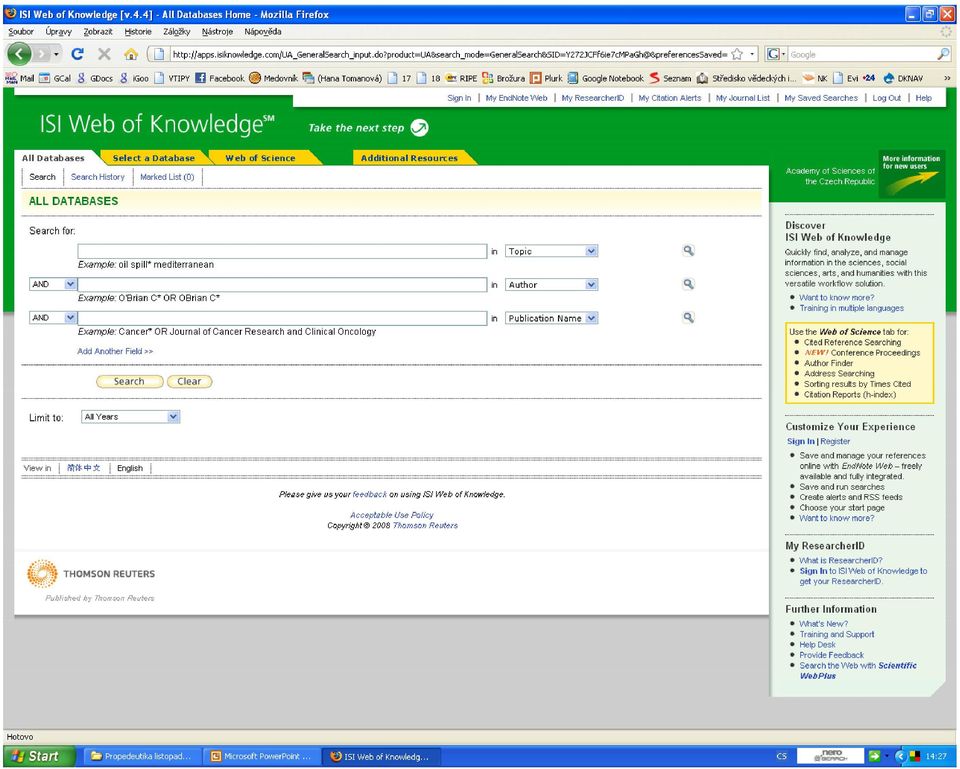The height and width of the screenshot is (769, 960).
Task: Open the RIPE bookmark
Action: coord(461,78)
